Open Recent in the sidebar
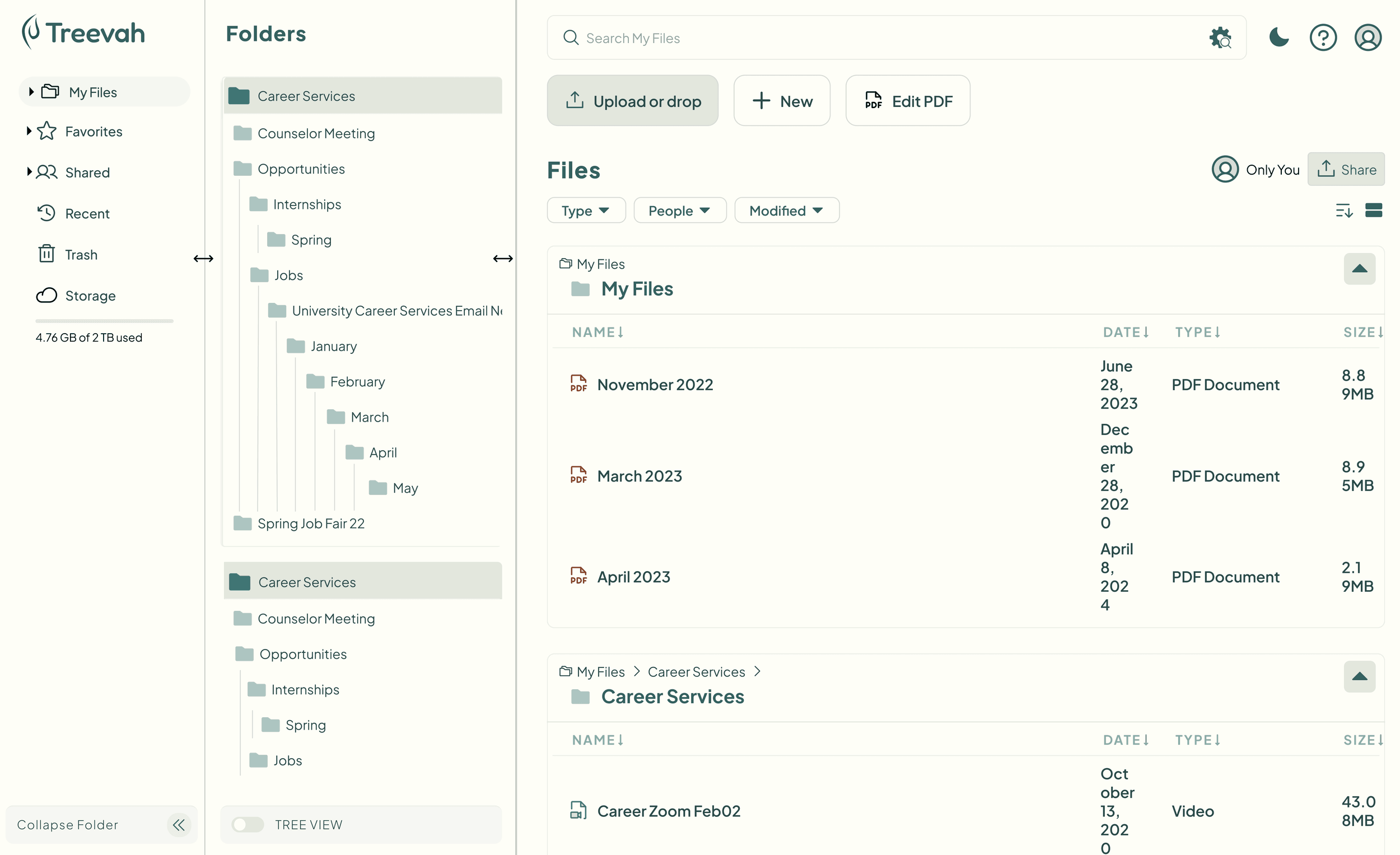Image resolution: width=1400 pixels, height=855 pixels. point(87,213)
